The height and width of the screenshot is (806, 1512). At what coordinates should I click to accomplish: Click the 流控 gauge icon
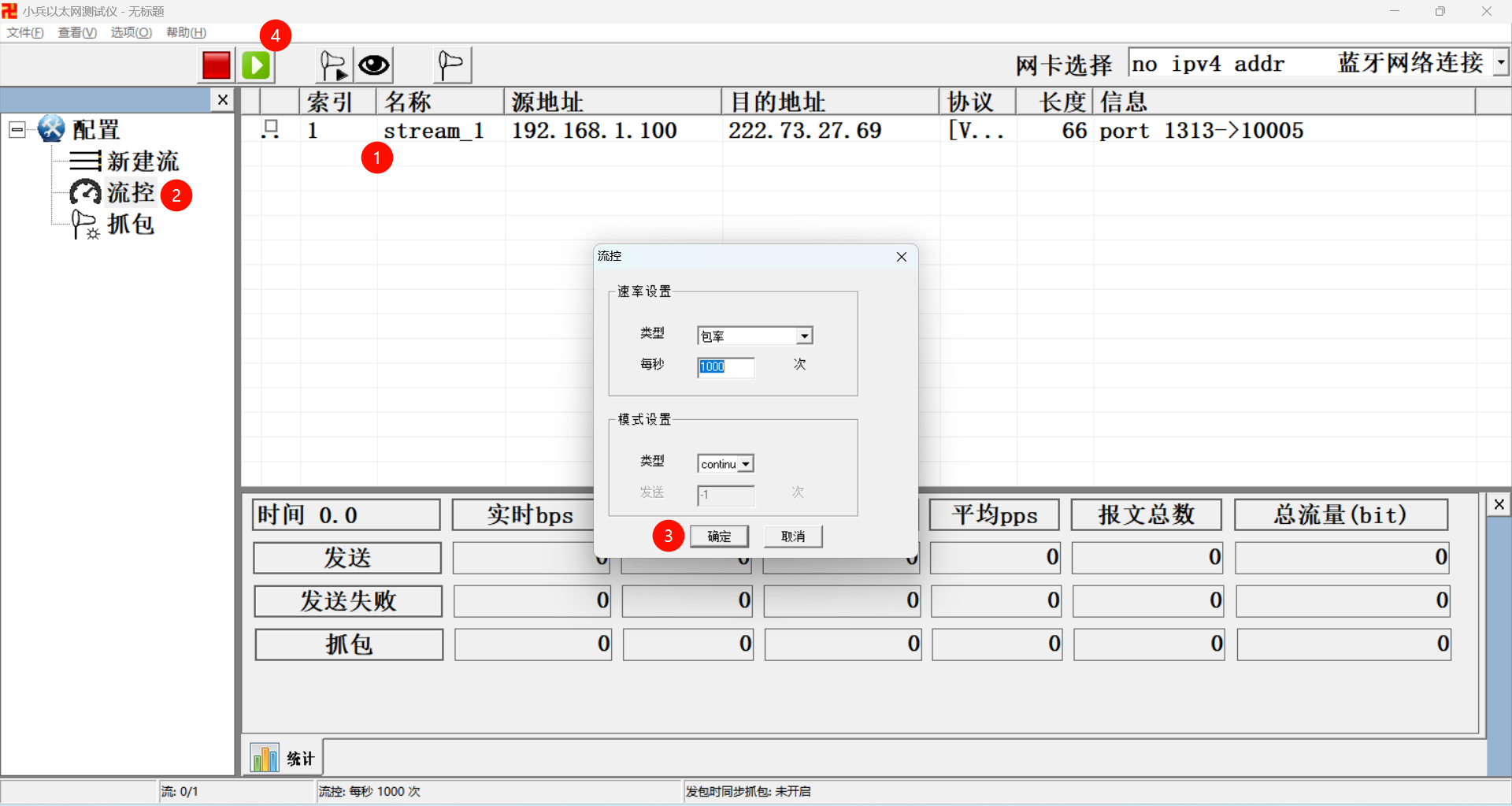pyautogui.click(x=85, y=192)
